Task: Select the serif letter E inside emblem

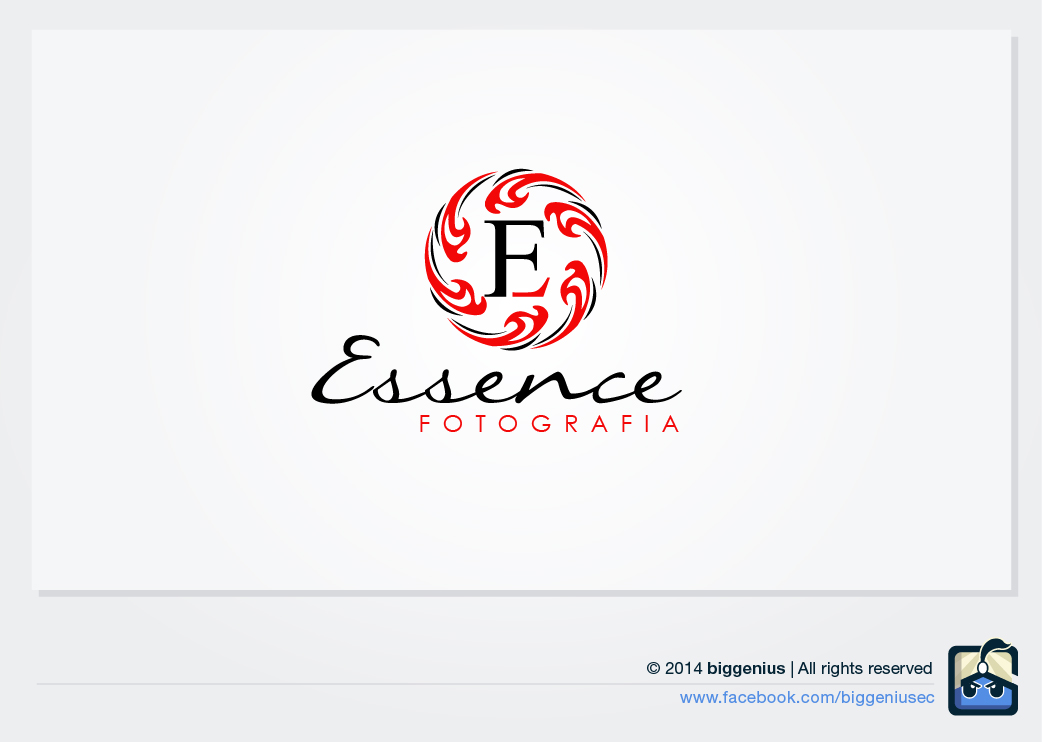Action: point(517,258)
